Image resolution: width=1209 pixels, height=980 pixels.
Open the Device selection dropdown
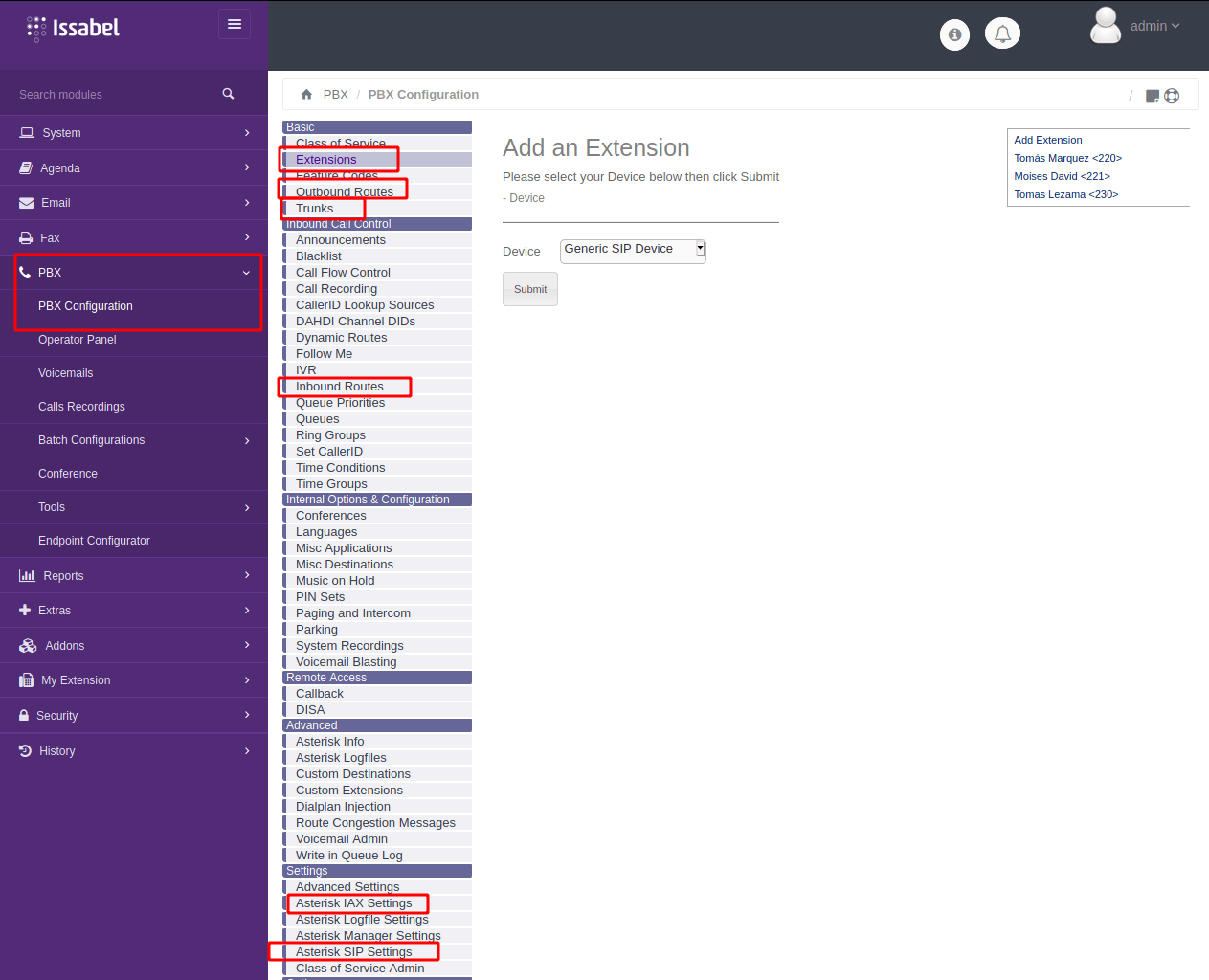point(632,251)
